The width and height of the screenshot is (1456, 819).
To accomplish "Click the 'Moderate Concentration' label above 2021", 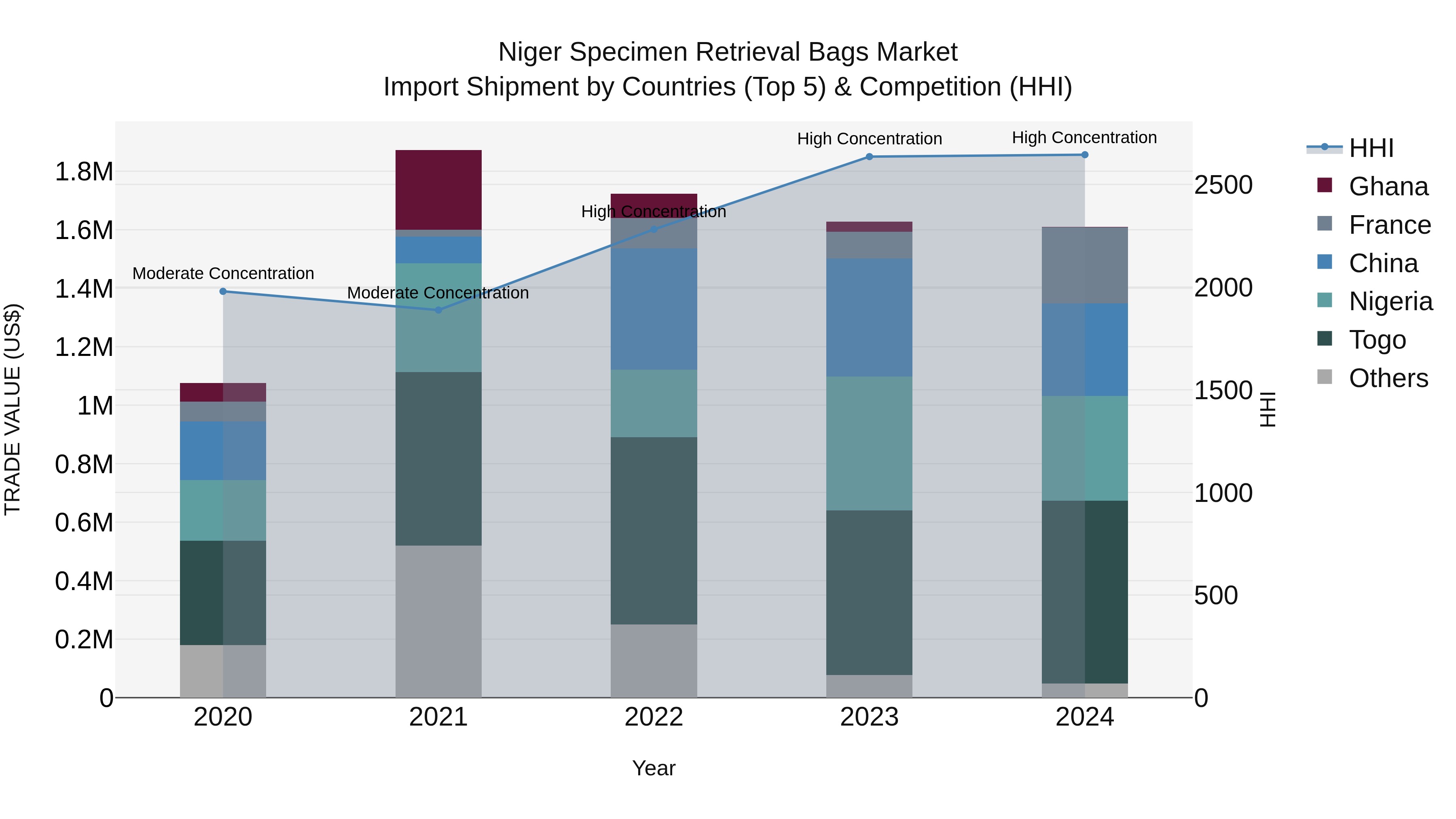I will (x=438, y=293).
